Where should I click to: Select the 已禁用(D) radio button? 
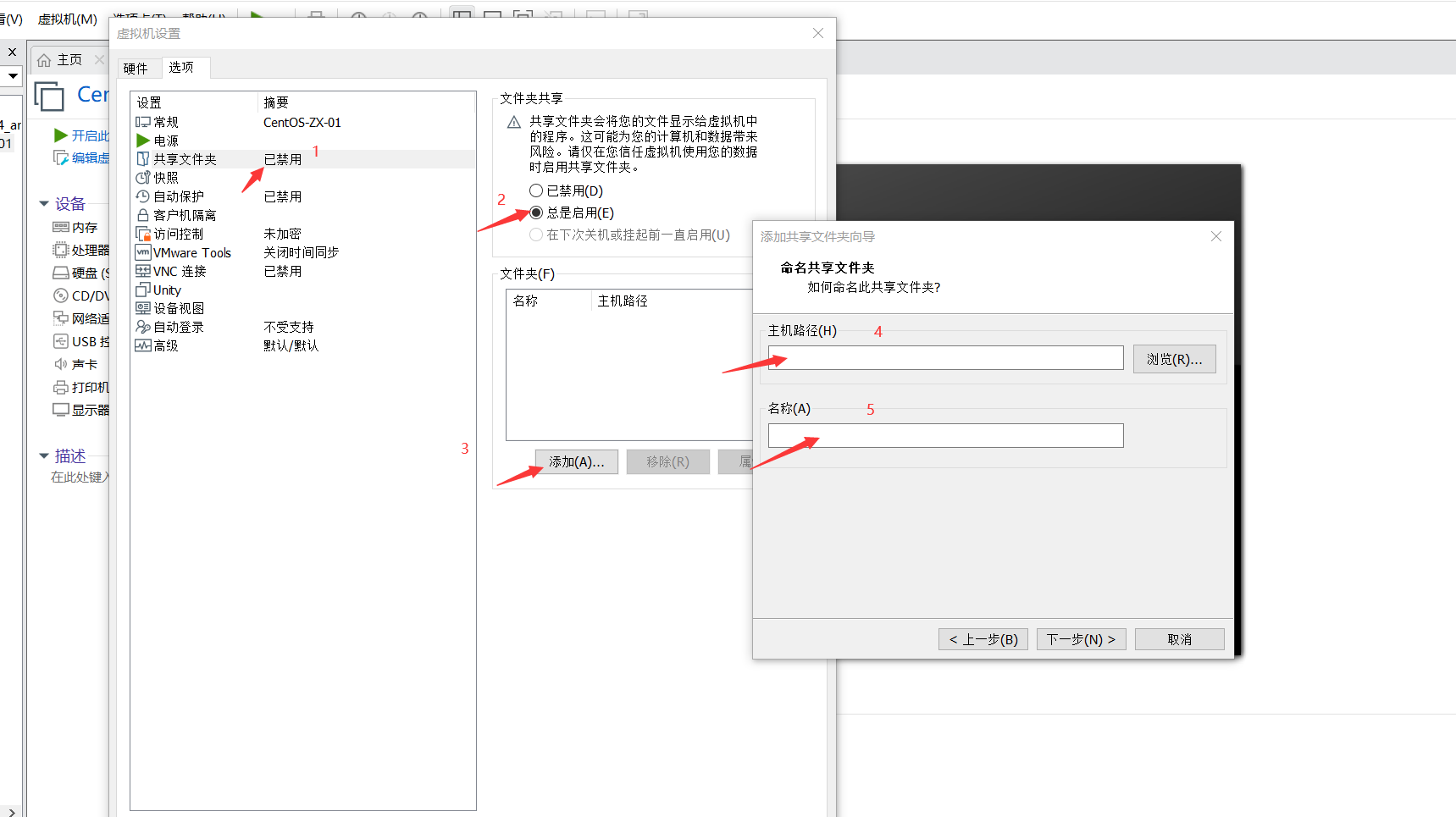tap(536, 190)
